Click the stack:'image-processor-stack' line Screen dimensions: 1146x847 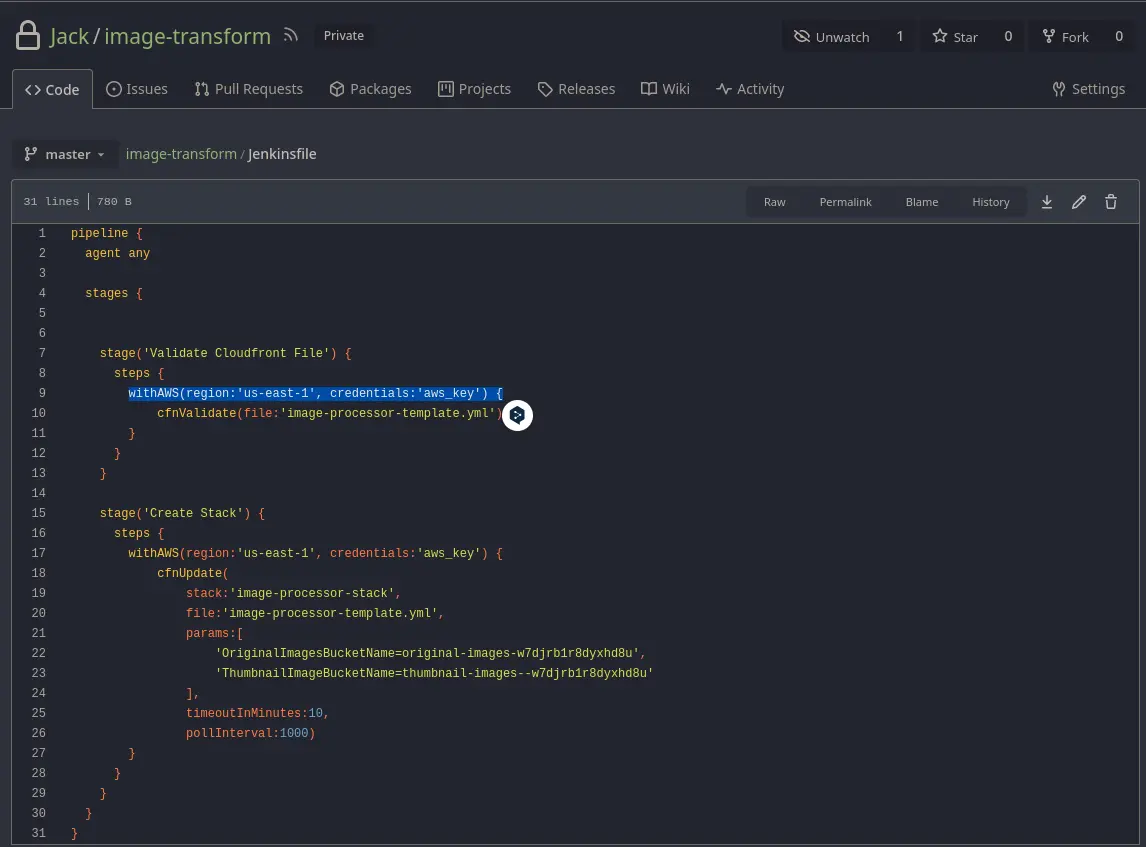[x=293, y=593]
